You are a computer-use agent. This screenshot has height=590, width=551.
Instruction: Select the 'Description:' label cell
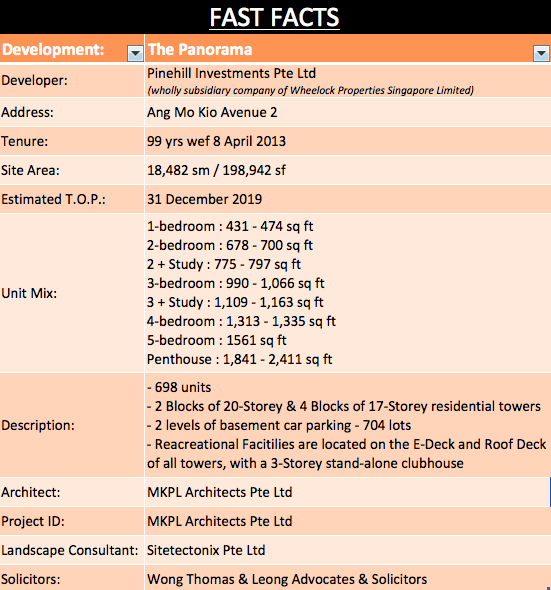coord(72,425)
